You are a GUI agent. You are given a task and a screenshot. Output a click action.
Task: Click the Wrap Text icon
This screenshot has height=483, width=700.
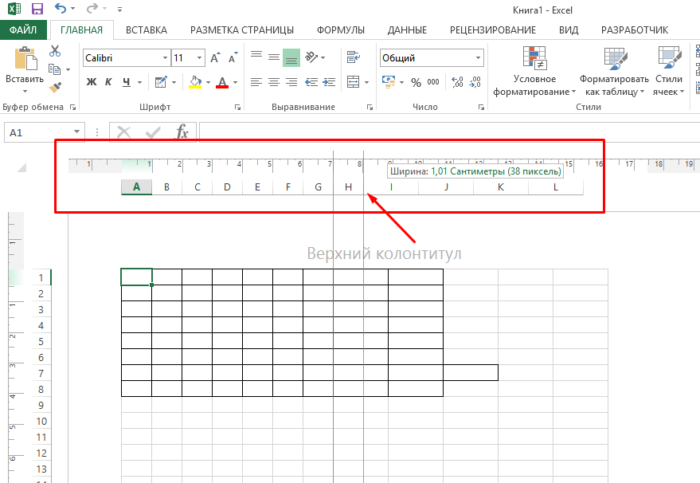tap(353, 57)
